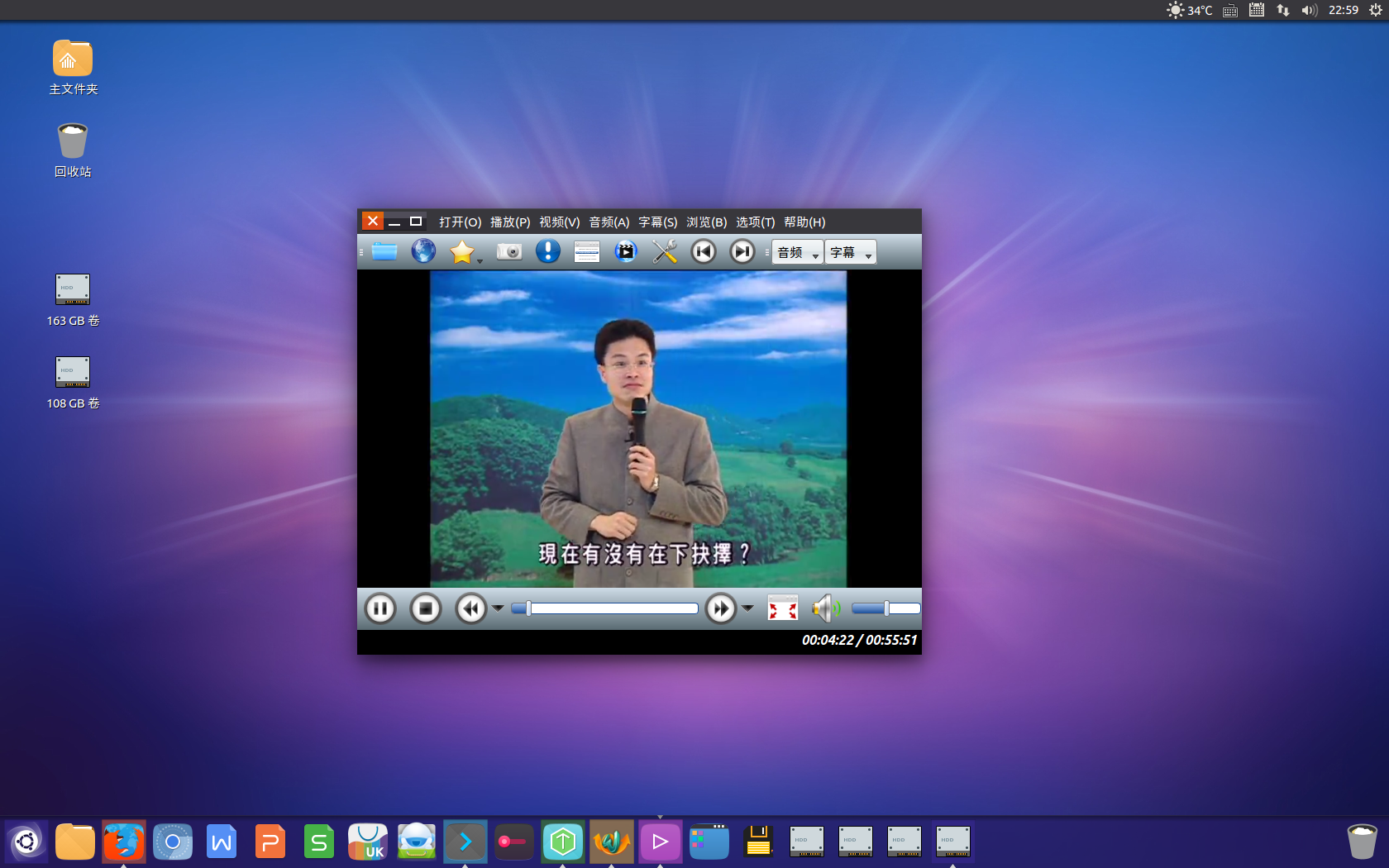Image resolution: width=1389 pixels, height=868 pixels.
Task: Open the sound volume indicator in panel
Action: coord(1310,10)
